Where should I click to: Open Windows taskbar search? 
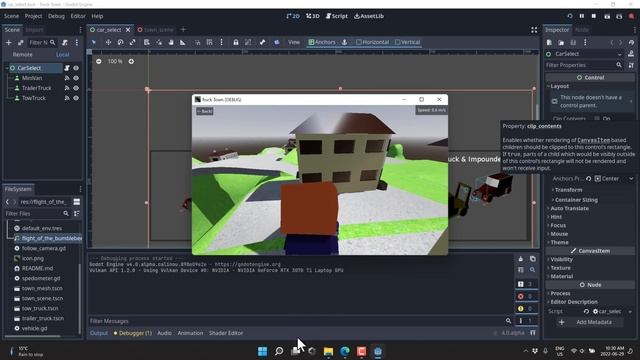point(279,351)
